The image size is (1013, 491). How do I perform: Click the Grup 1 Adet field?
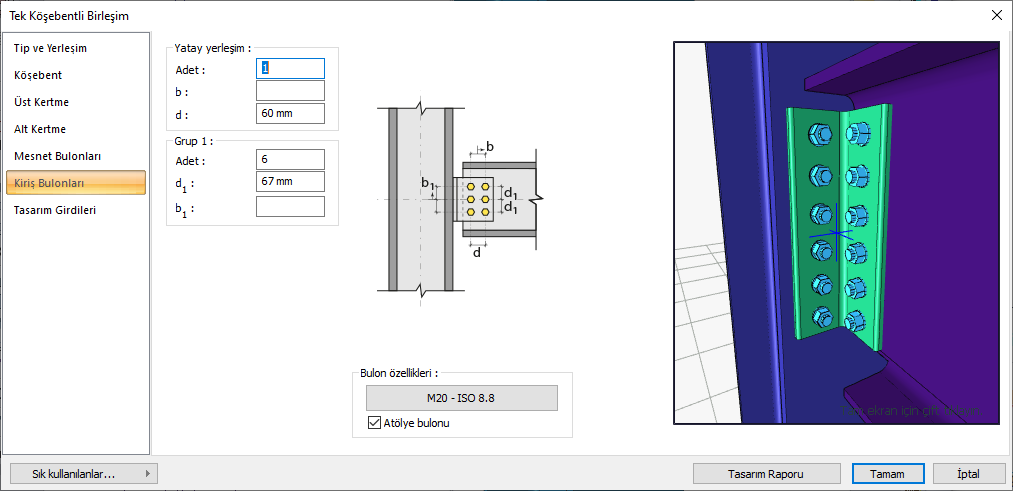(x=290, y=159)
